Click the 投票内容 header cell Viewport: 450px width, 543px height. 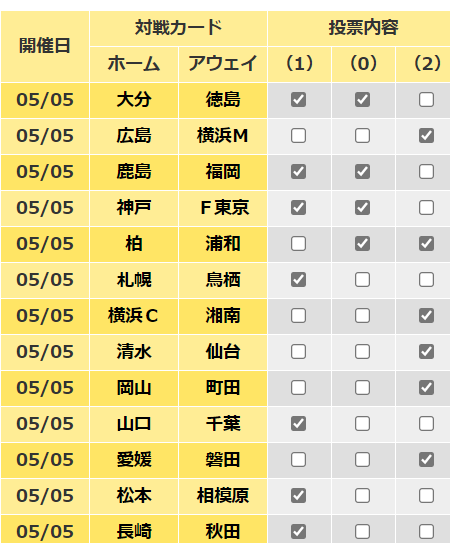tap(359, 28)
